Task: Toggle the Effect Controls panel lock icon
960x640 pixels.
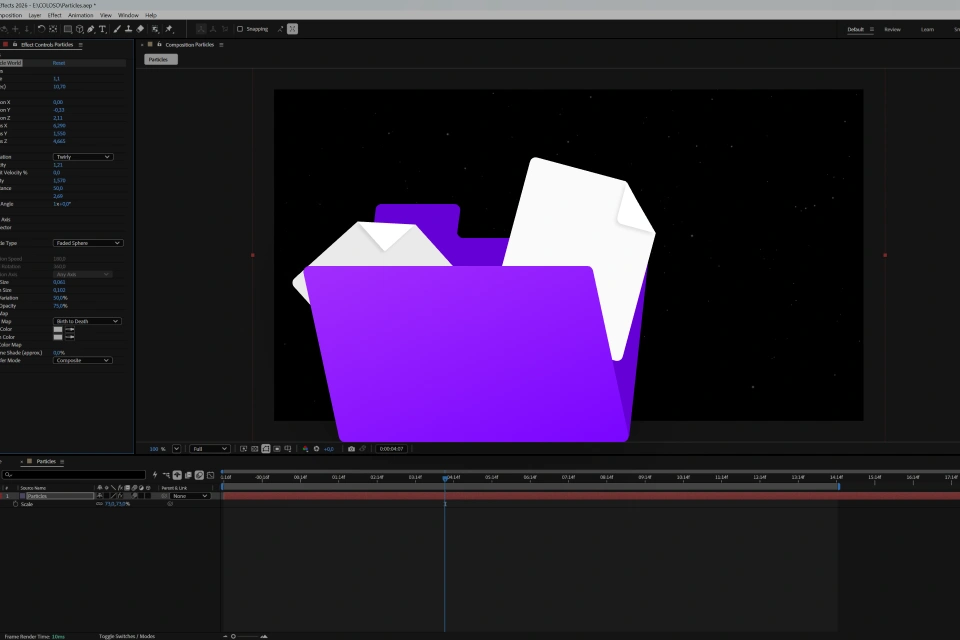Action: click(x=15, y=44)
